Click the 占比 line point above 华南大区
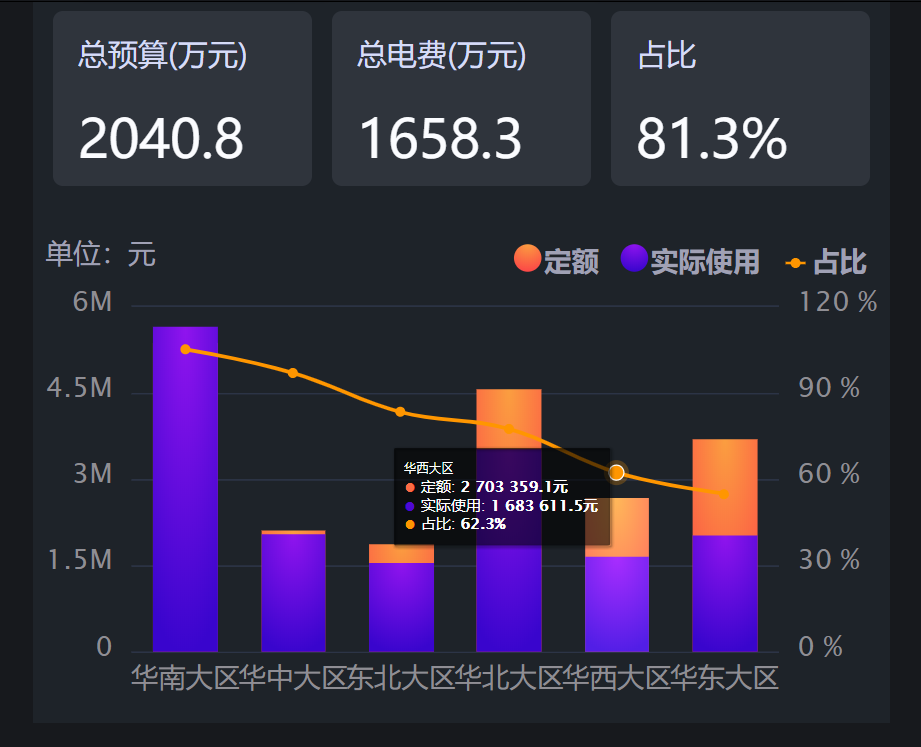921x747 pixels. (185, 349)
